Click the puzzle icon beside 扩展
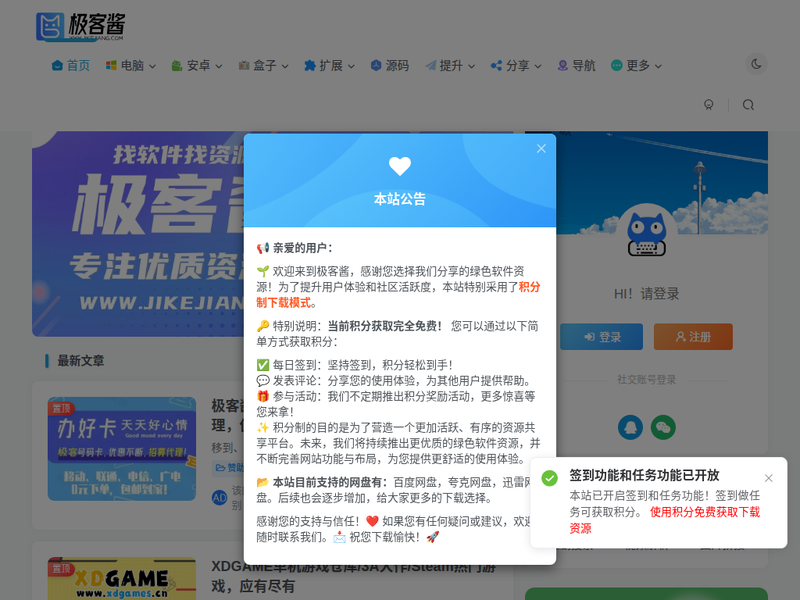Screen dimensions: 800x600 pyautogui.click(x=310, y=65)
